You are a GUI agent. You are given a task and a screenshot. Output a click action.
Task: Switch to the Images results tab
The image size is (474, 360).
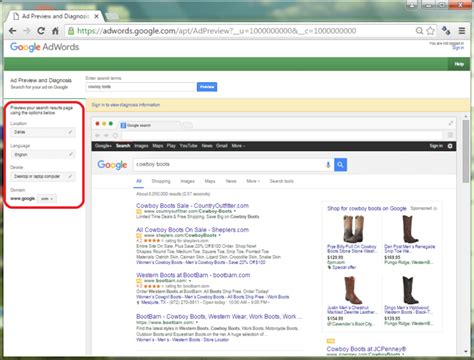(187, 181)
